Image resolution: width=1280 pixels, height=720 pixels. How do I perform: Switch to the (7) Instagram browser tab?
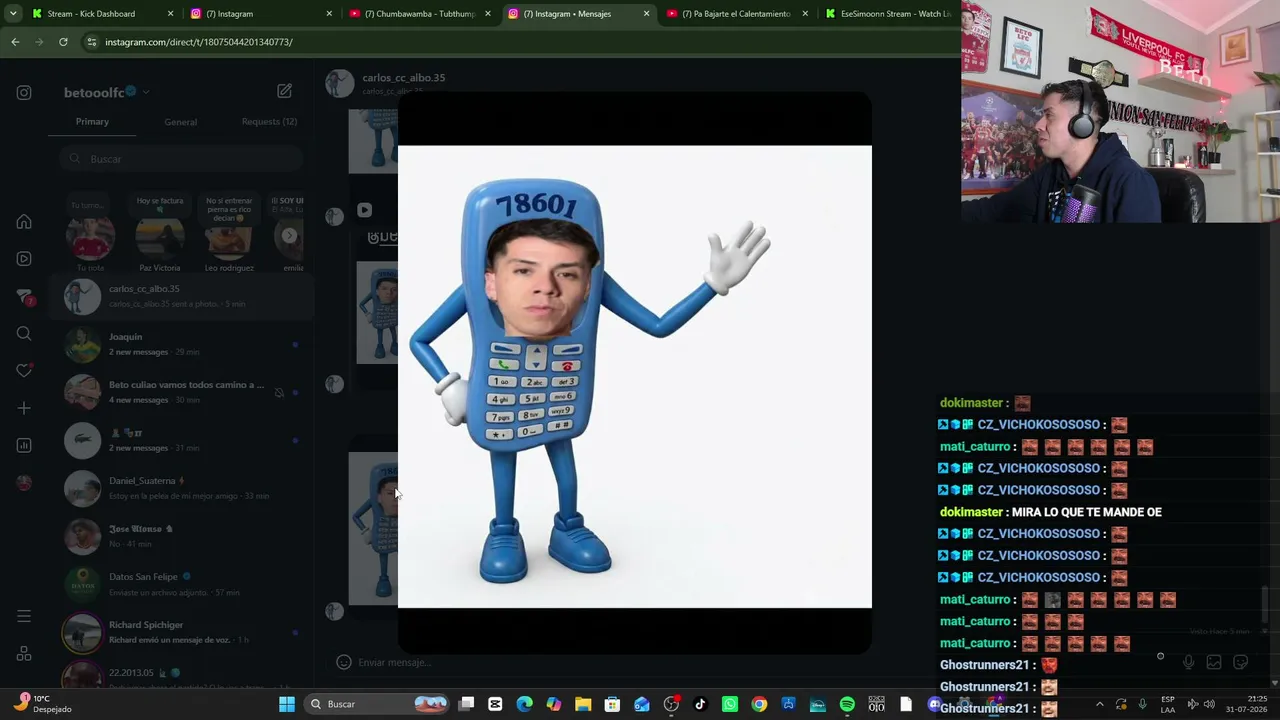[x=264, y=14]
